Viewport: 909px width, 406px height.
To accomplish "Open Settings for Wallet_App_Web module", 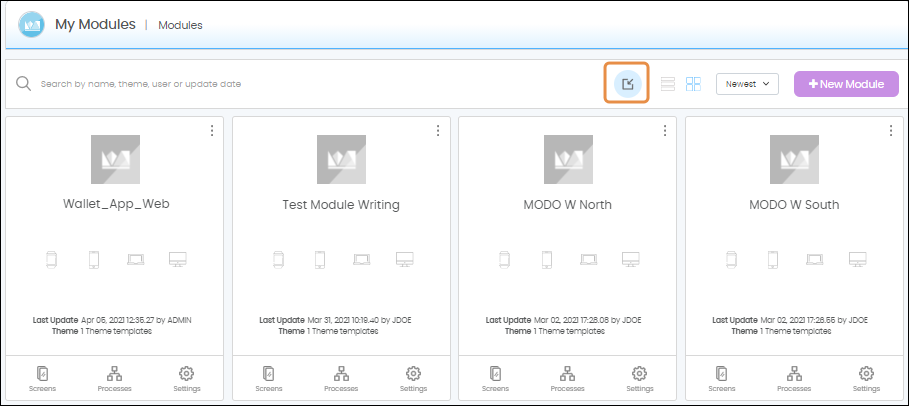I will click(x=187, y=378).
